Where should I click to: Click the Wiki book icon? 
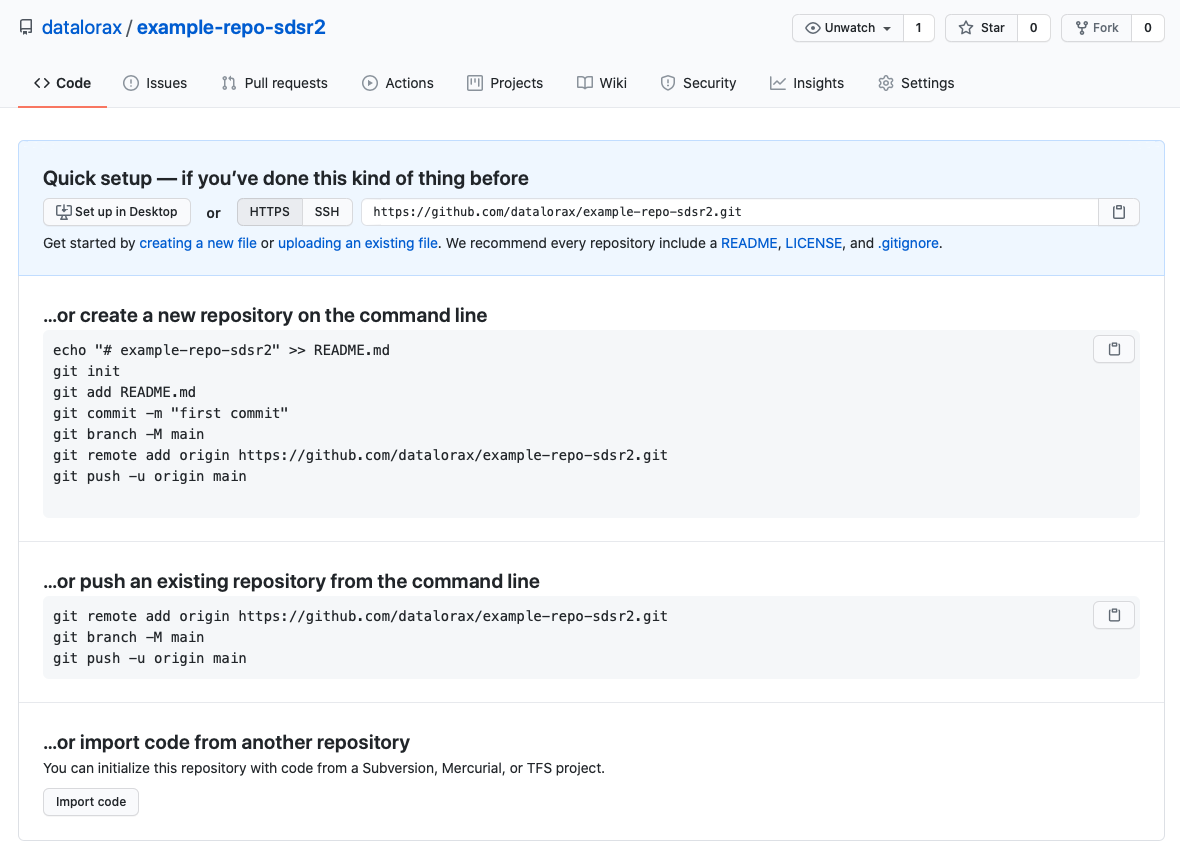(x=585, y=83)
